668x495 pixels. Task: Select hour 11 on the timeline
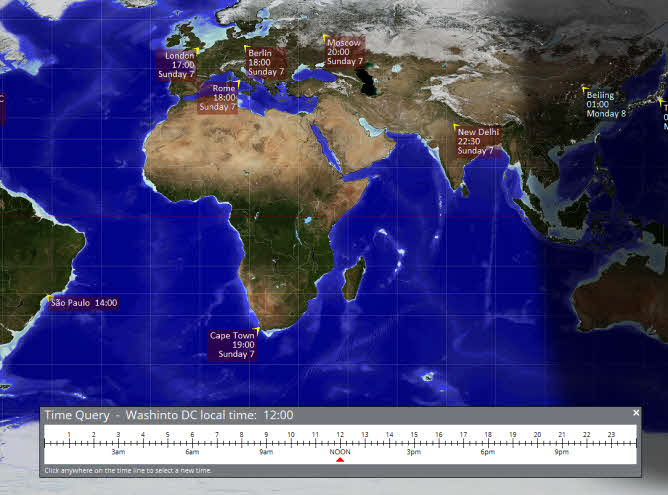316,435
